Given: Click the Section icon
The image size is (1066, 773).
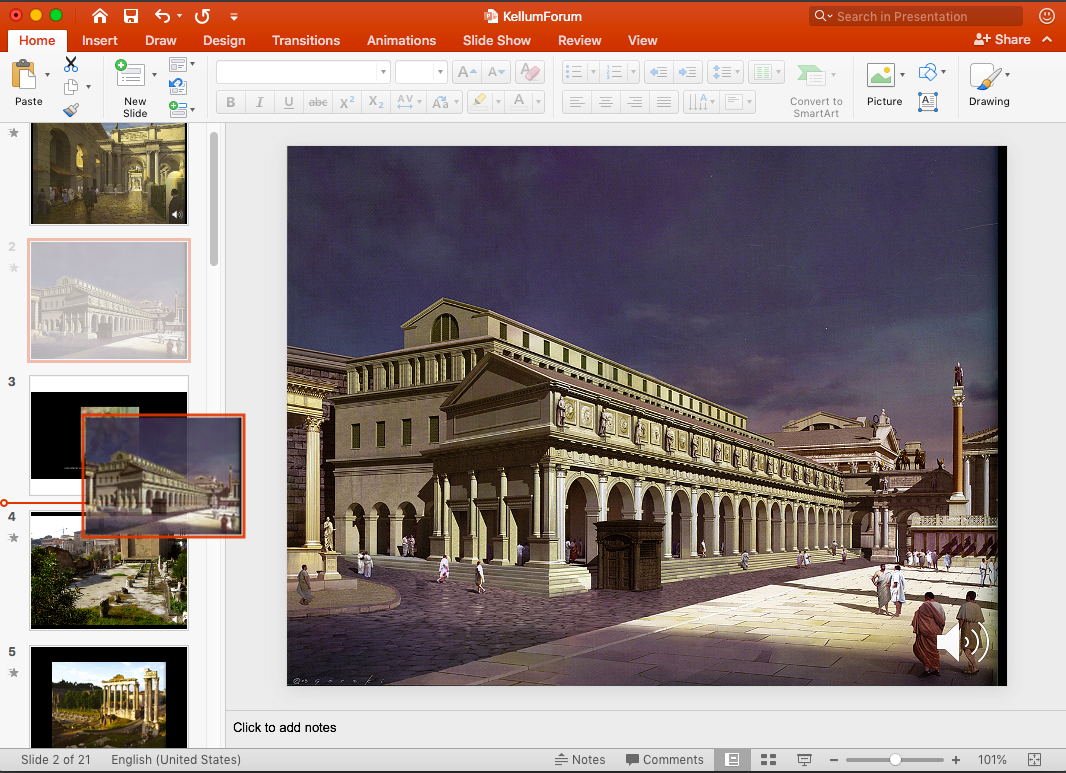Looking at the screenshot, I should (x=177, y=109).
